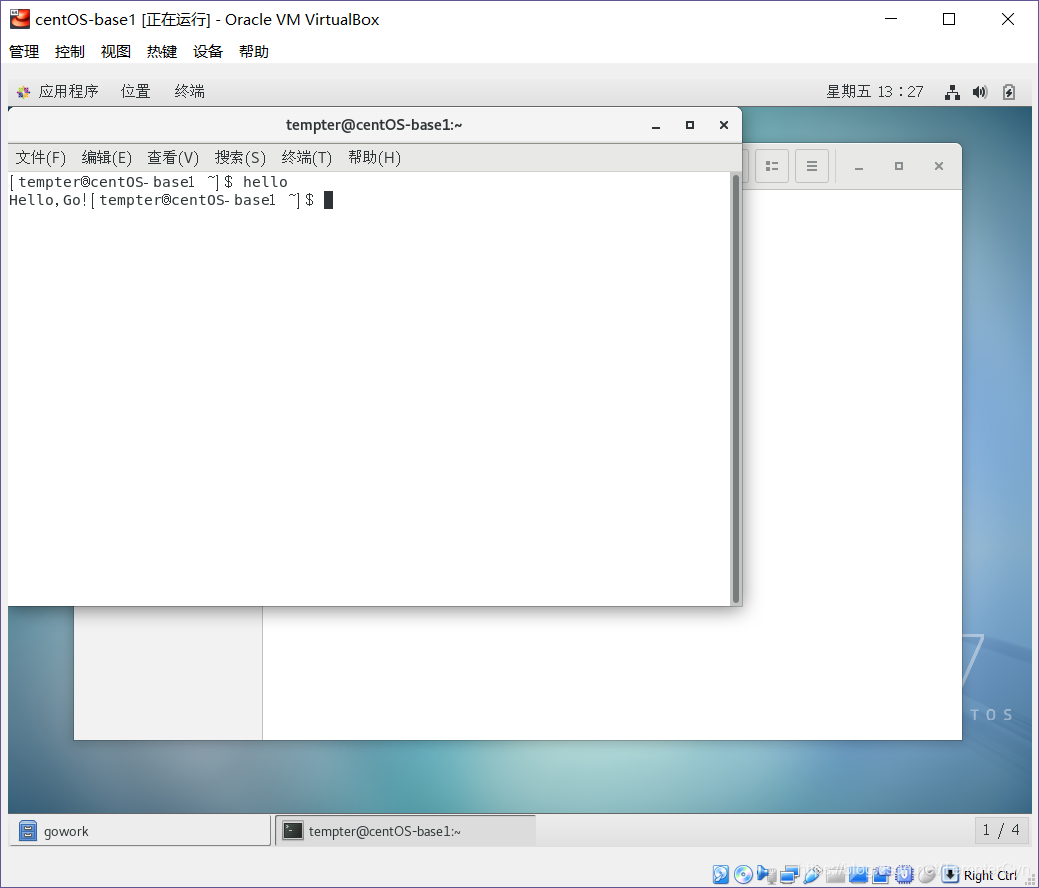
Task: Open the 热键 menu in VirtualBox
Action: click(x=162, y=52)
